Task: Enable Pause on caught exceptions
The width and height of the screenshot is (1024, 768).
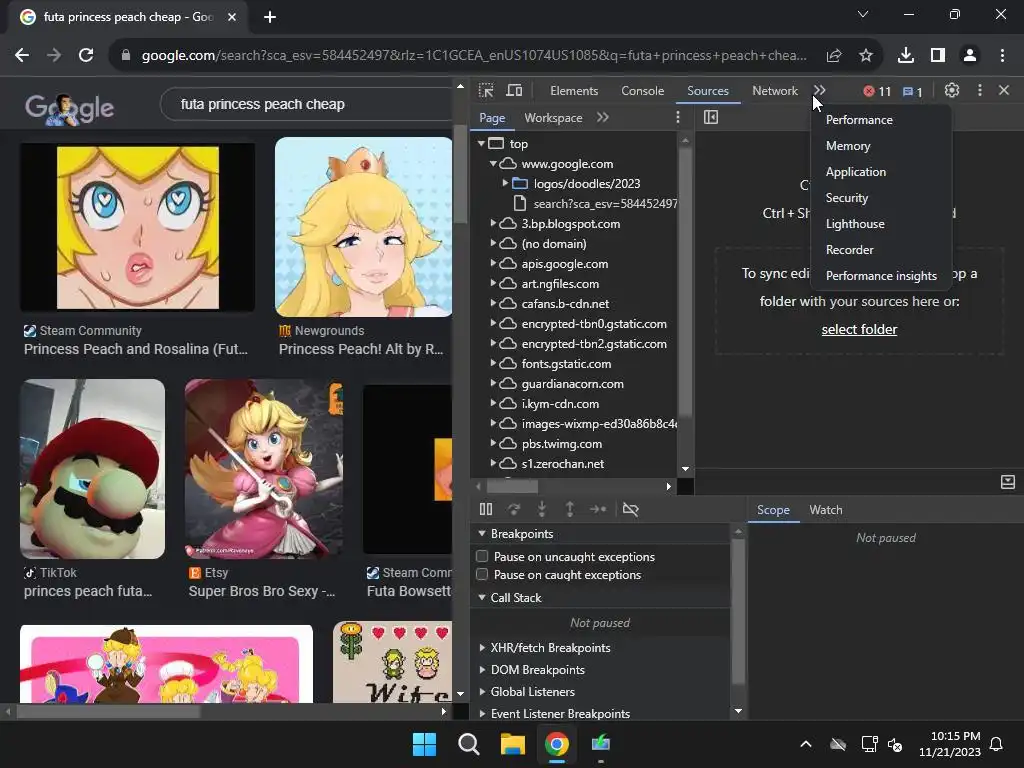Action: click(482, 575)
